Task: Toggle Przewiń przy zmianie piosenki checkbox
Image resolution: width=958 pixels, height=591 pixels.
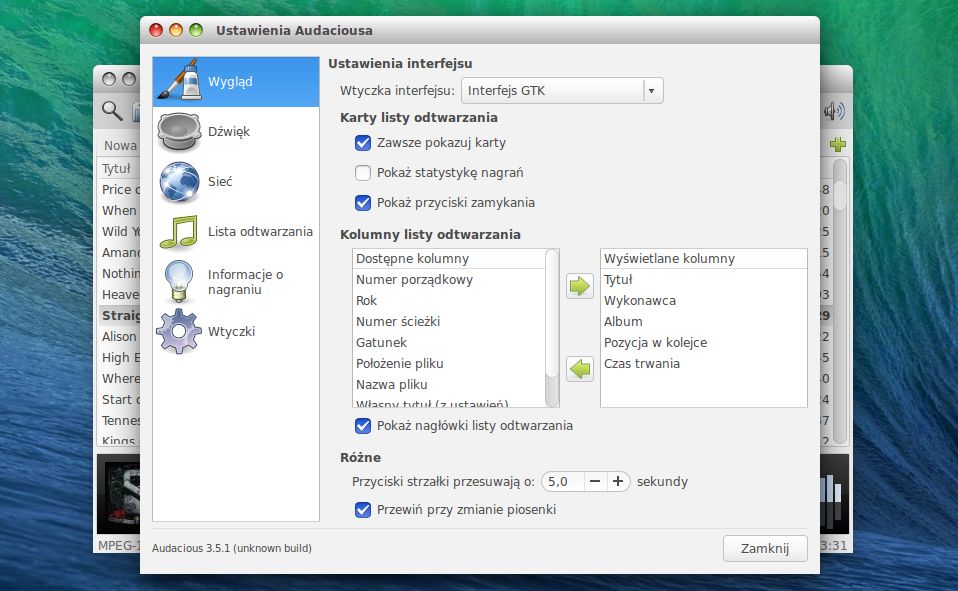Action: [363, 510]
